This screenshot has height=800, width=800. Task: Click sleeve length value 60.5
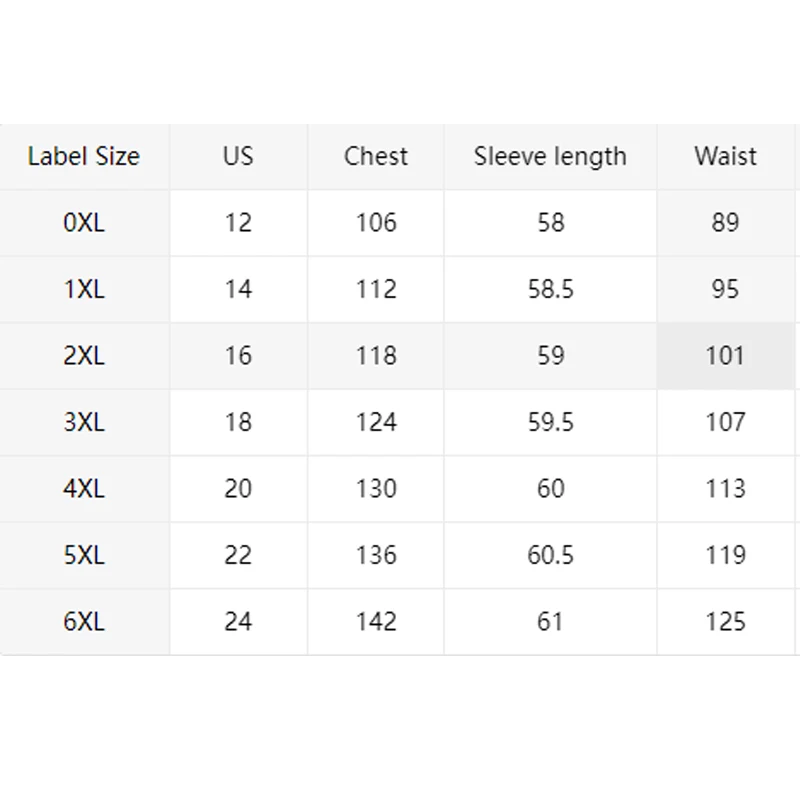(x=550, y=555)
